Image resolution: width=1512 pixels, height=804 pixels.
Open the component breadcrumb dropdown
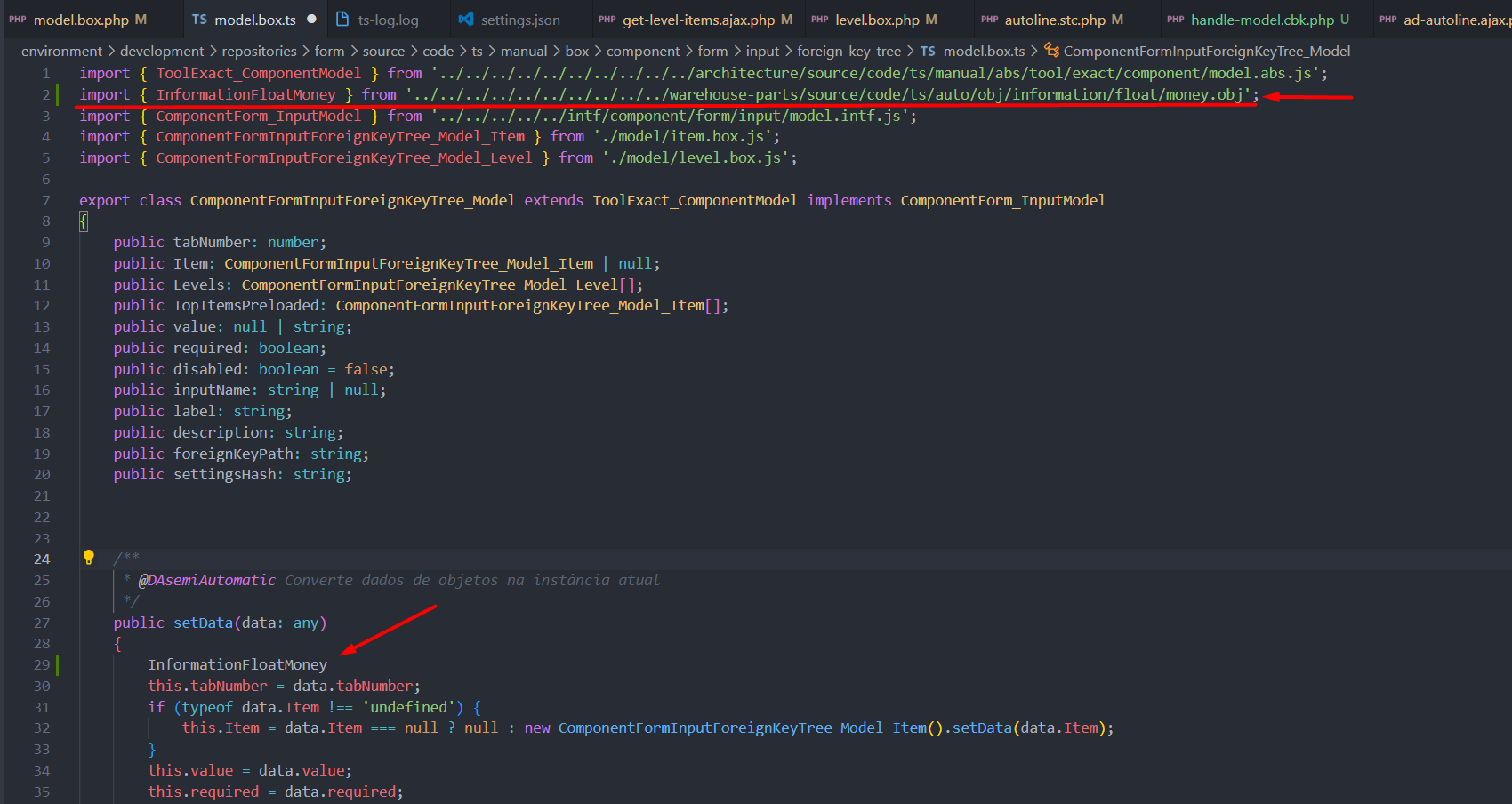(x=643, y=51)
